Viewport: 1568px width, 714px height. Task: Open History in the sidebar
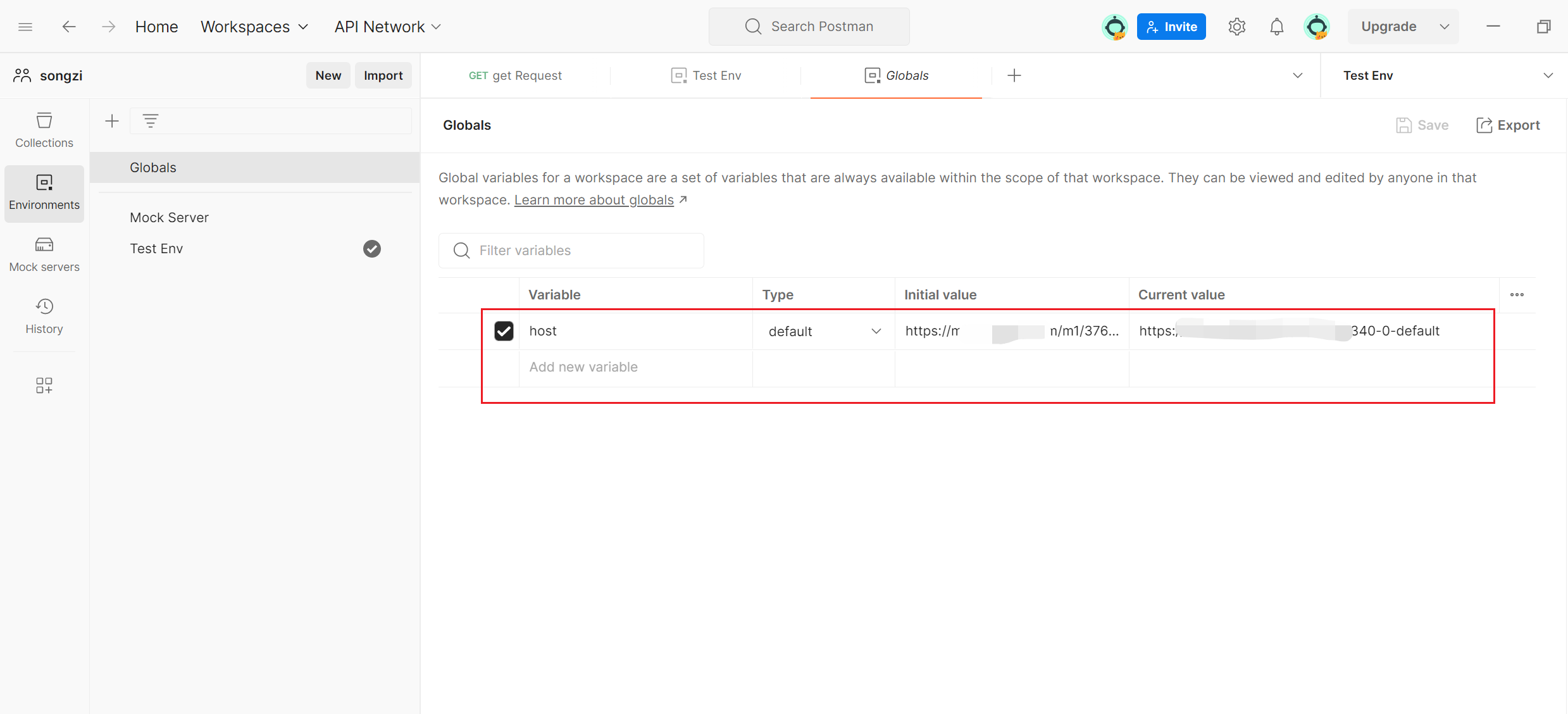44,316
